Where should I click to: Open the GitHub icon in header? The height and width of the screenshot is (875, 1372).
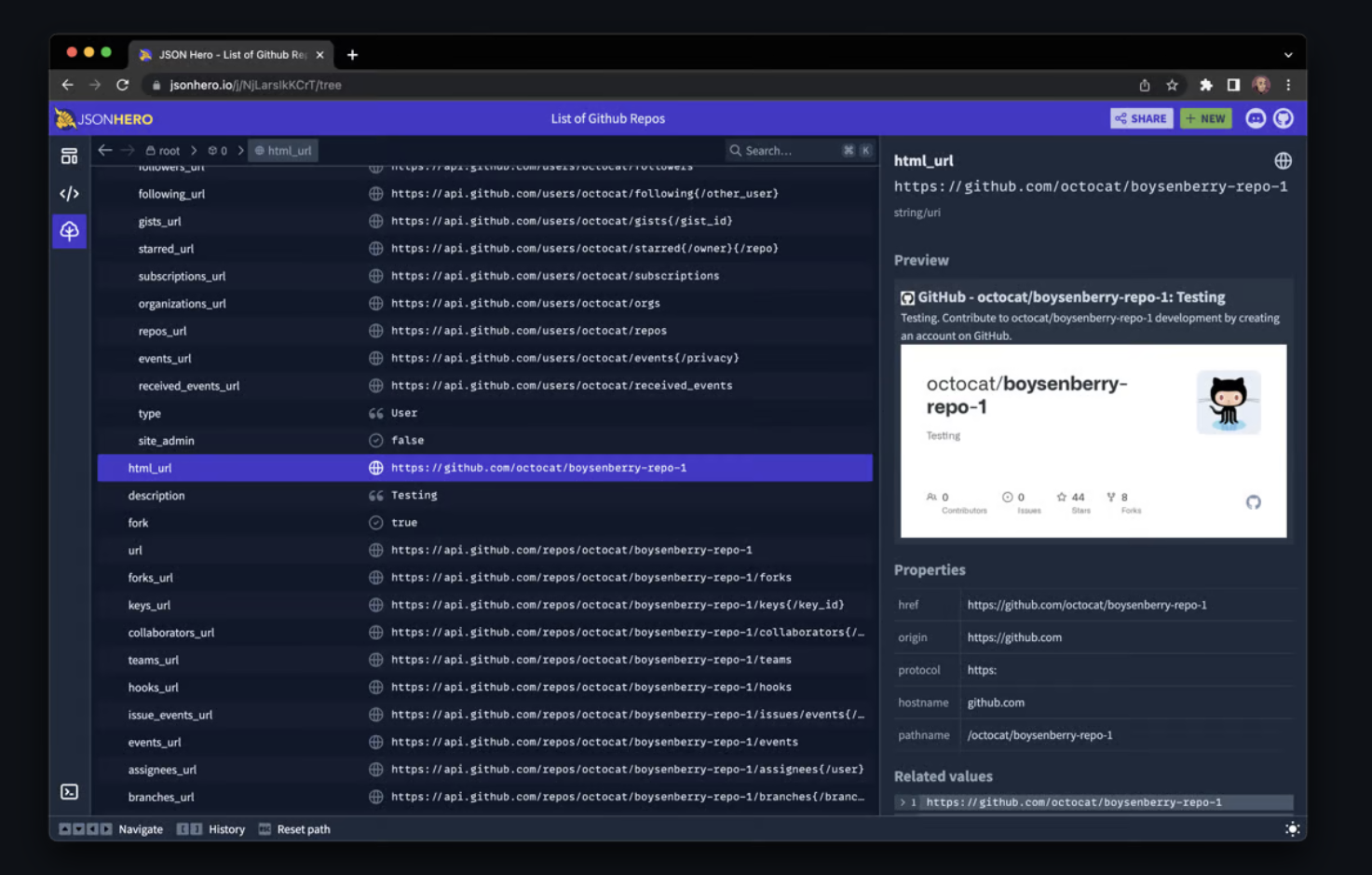click(1284, 118)
